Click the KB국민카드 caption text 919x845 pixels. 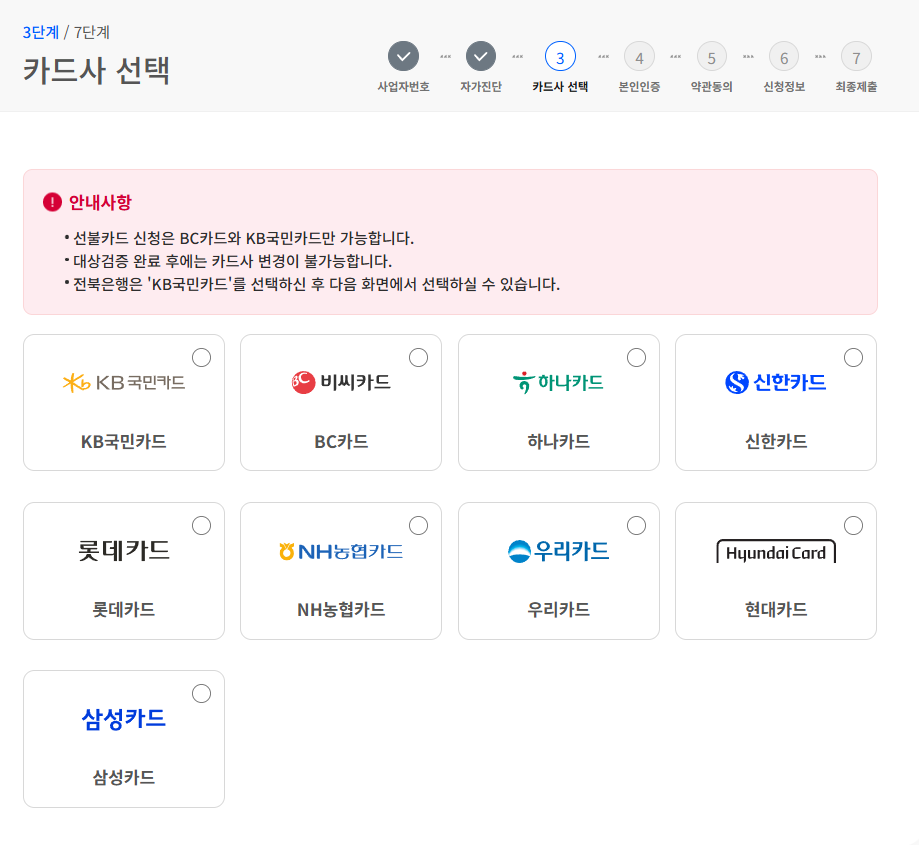coord(124,441)
